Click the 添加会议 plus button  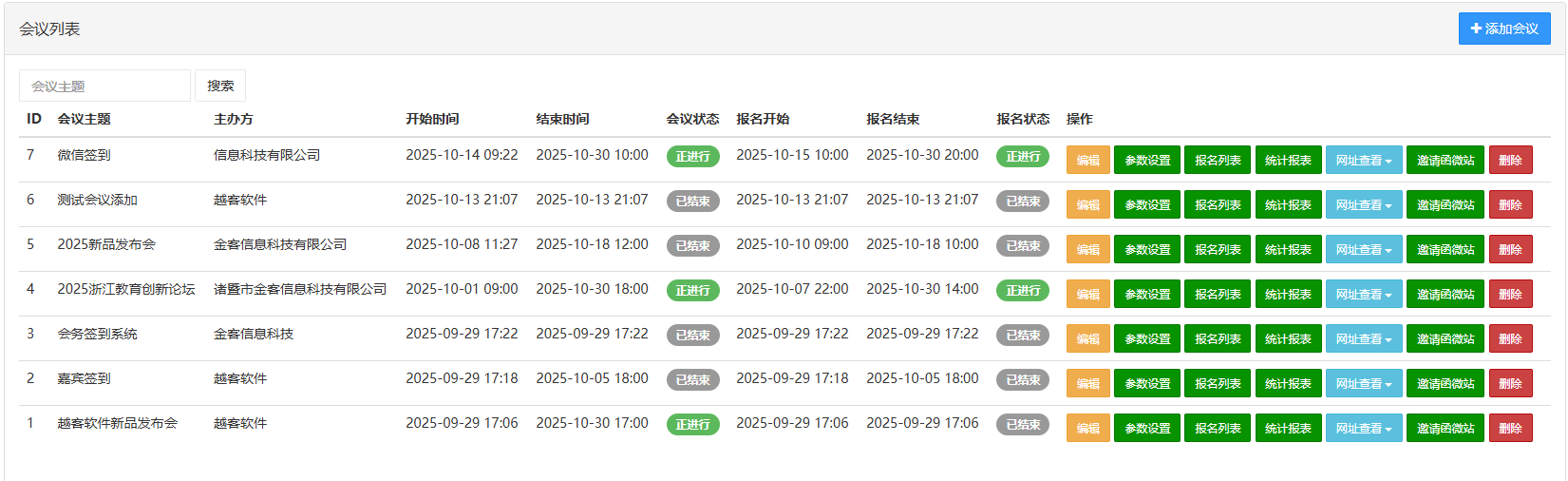click(x=1503, y=29)
